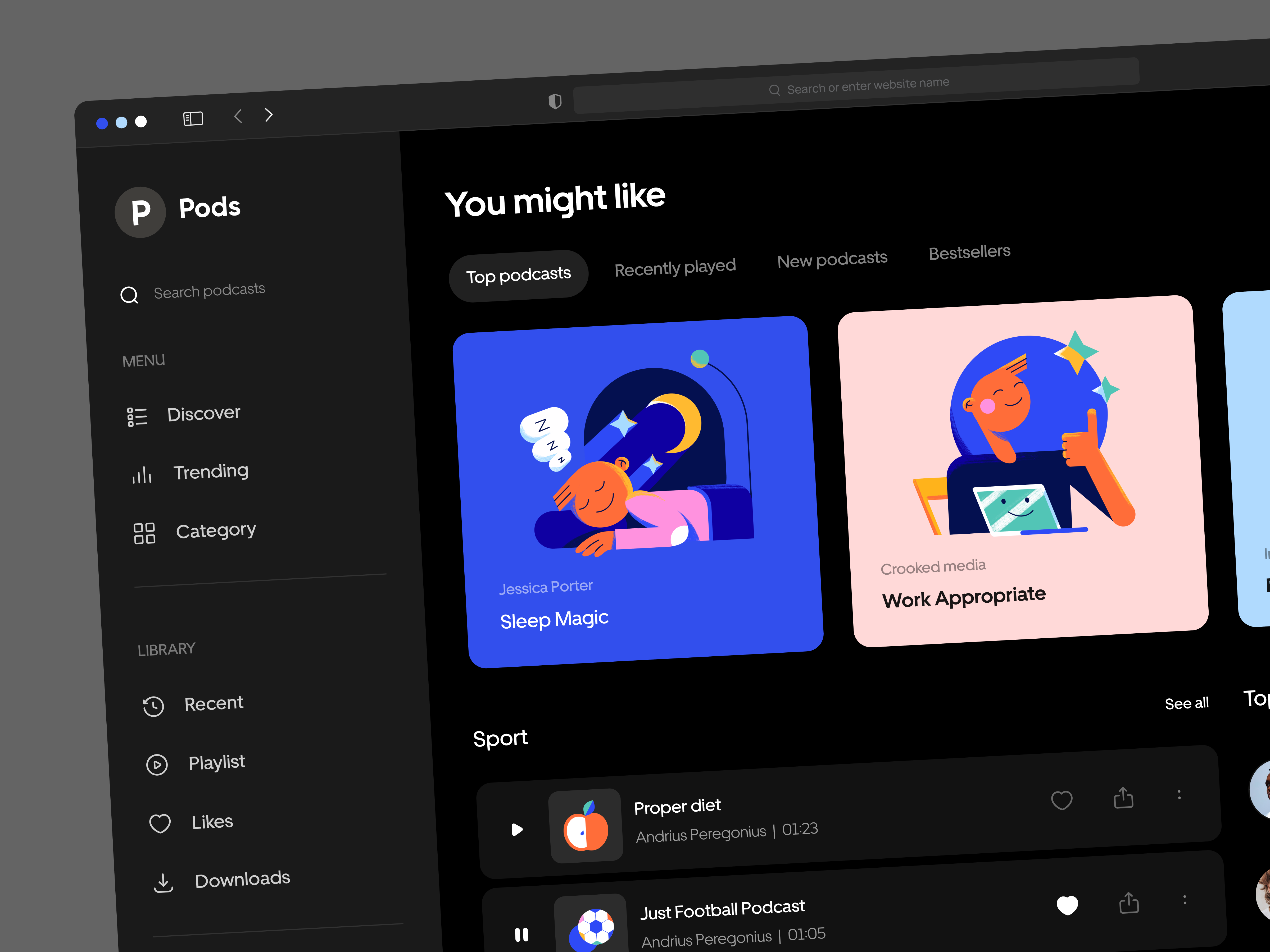Like the Proper diet episode
1270x952 pixels.
pyautogui.click(x=1062, y=800)
